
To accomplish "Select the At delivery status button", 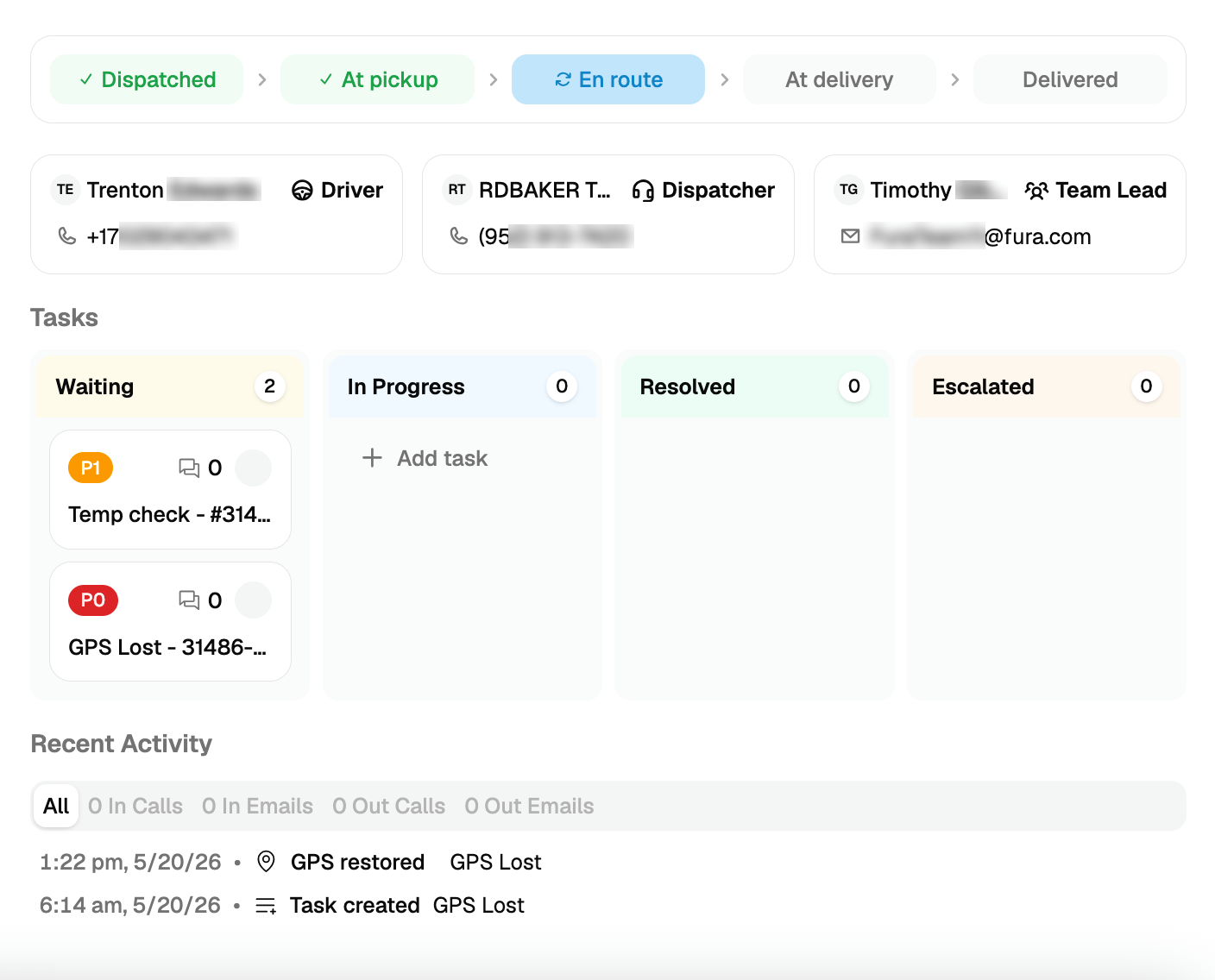I will pos(840,79).
